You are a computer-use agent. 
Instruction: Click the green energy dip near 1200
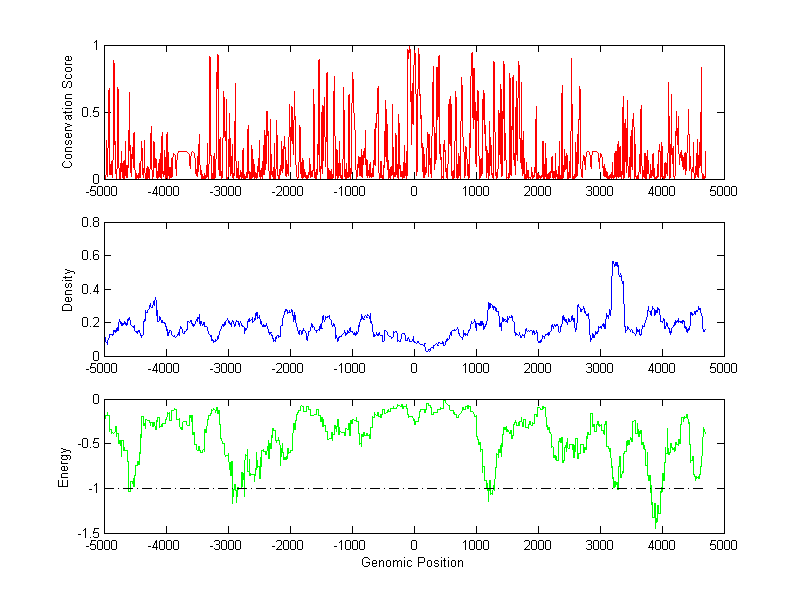coord(489,495)
